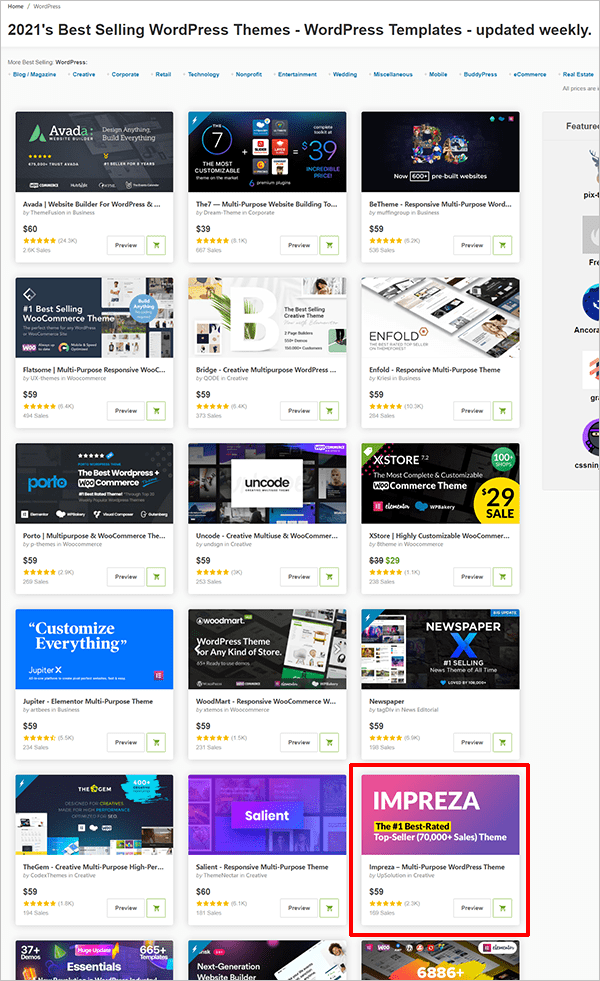Add Bridge theme to cart
The image size is (600, 981).
click(329, 411)
